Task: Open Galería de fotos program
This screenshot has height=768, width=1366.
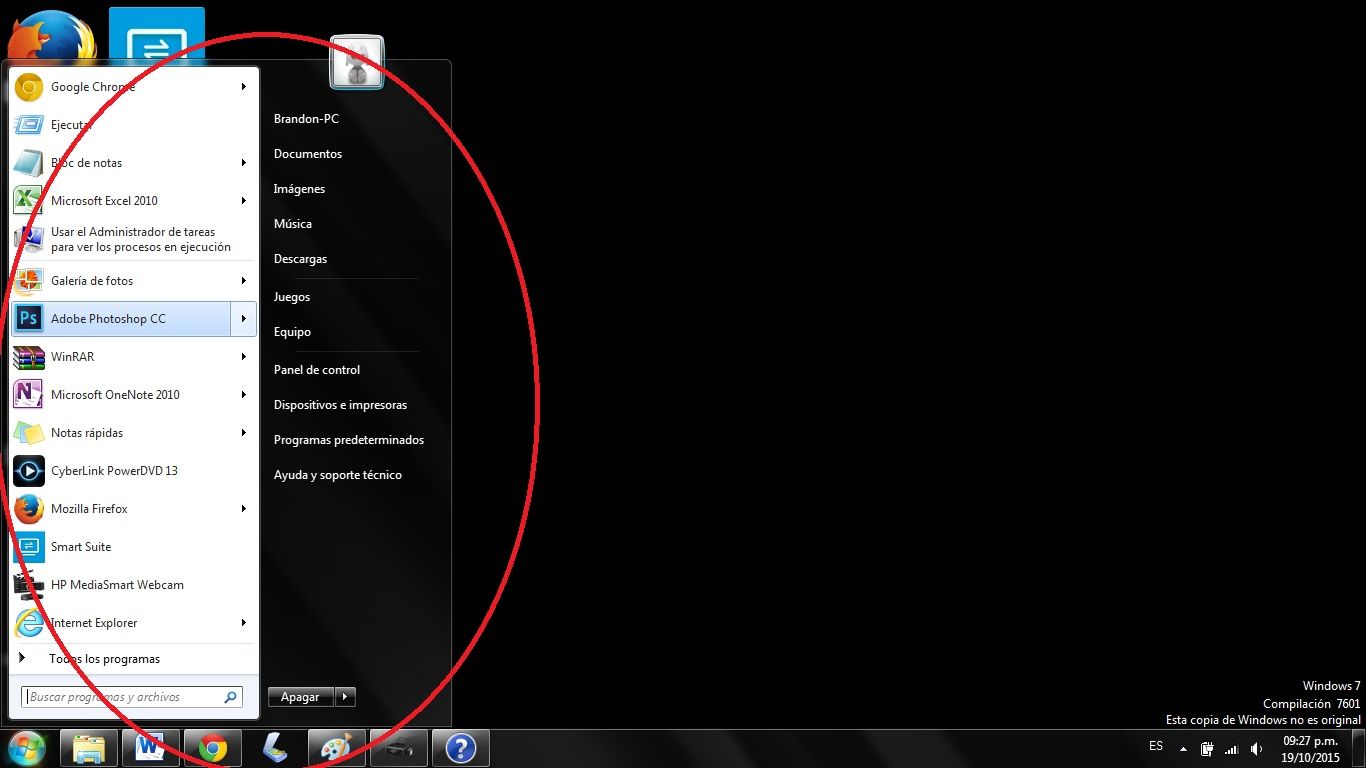Action: [134, 281]
